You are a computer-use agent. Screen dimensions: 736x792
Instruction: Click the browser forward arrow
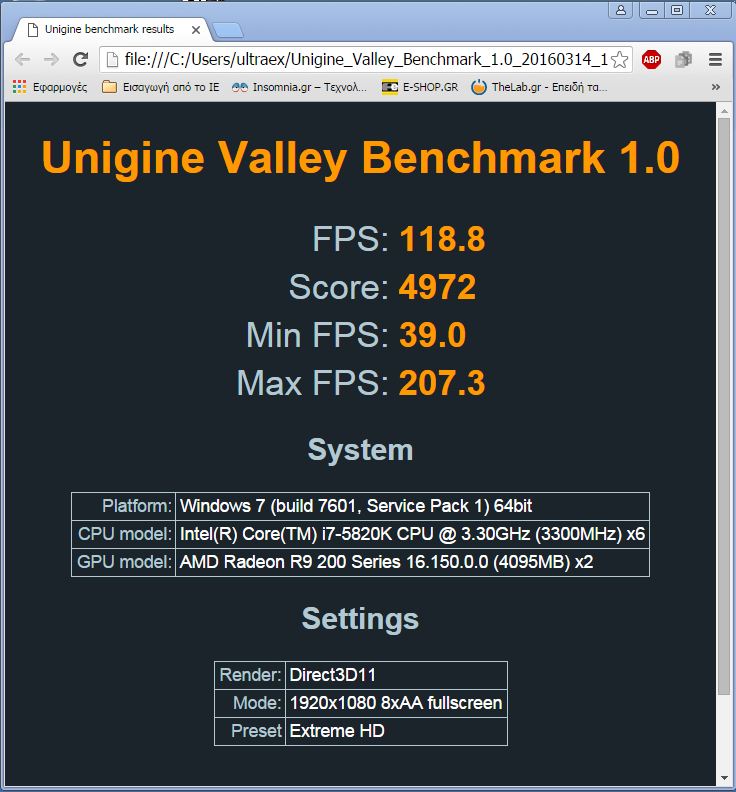coord(51,60)
